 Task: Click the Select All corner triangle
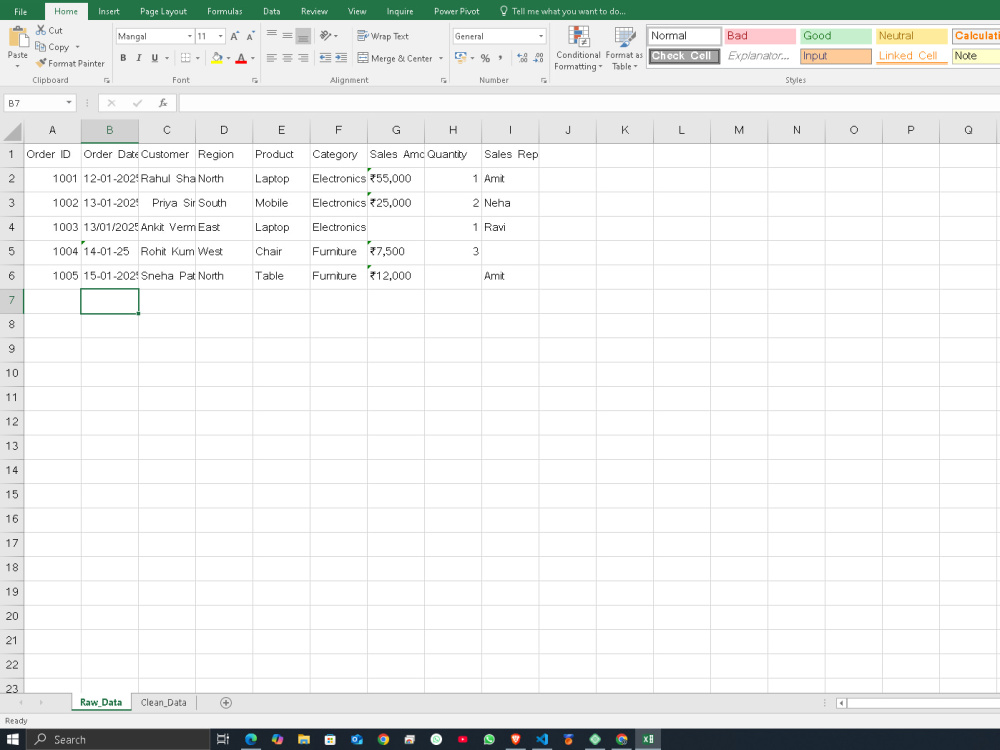coord(12,131)
